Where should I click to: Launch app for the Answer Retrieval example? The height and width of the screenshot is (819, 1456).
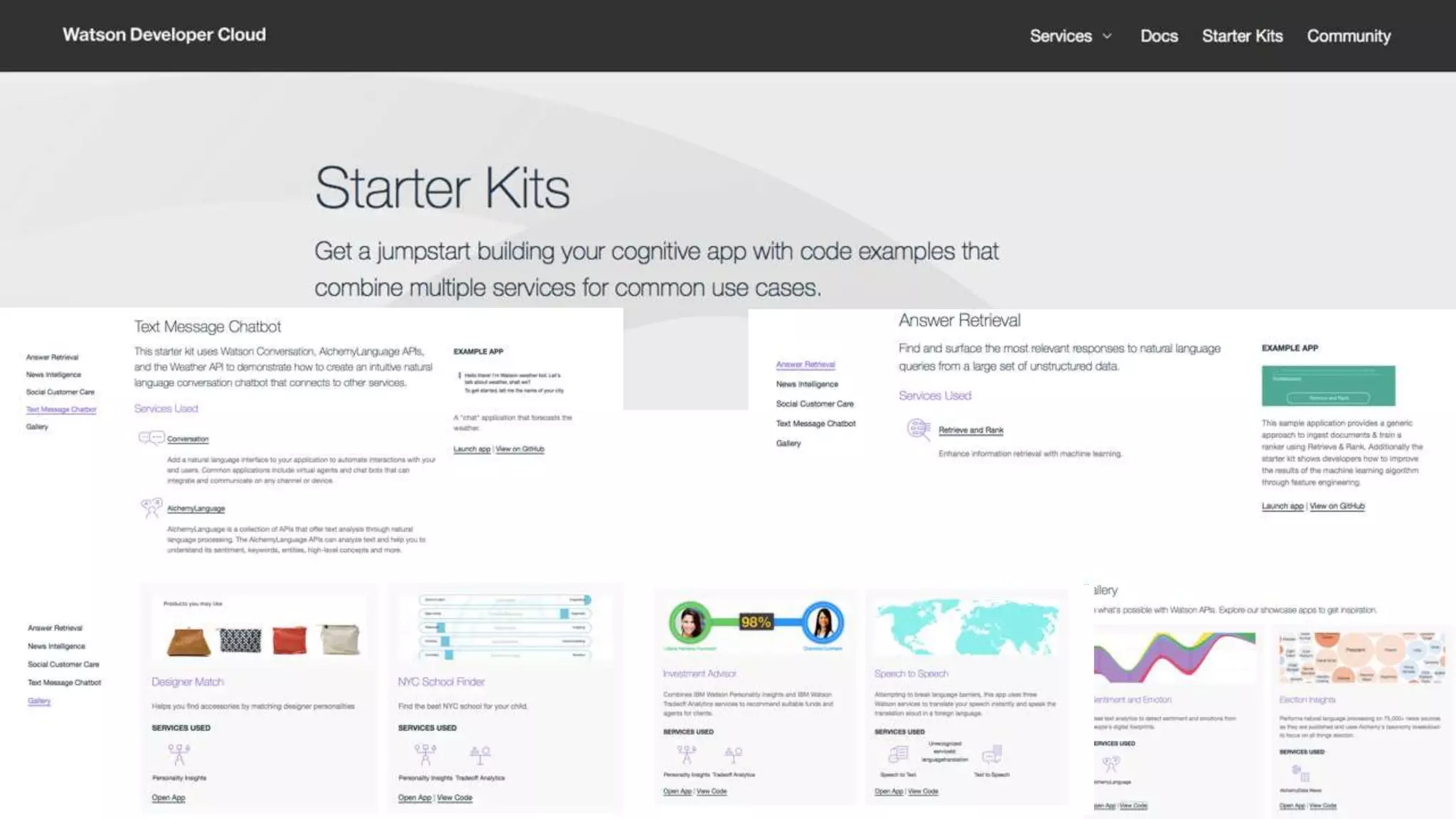point(1283,506)
